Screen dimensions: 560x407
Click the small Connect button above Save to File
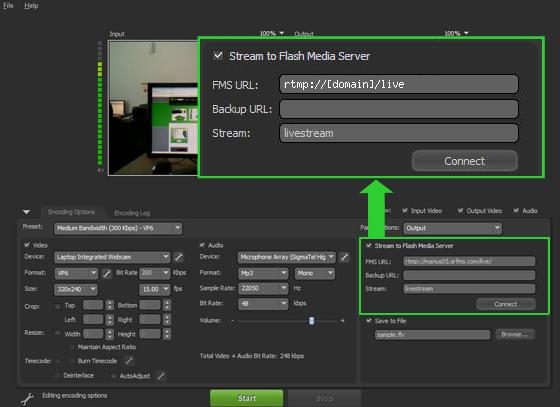[x=506, y=304]
